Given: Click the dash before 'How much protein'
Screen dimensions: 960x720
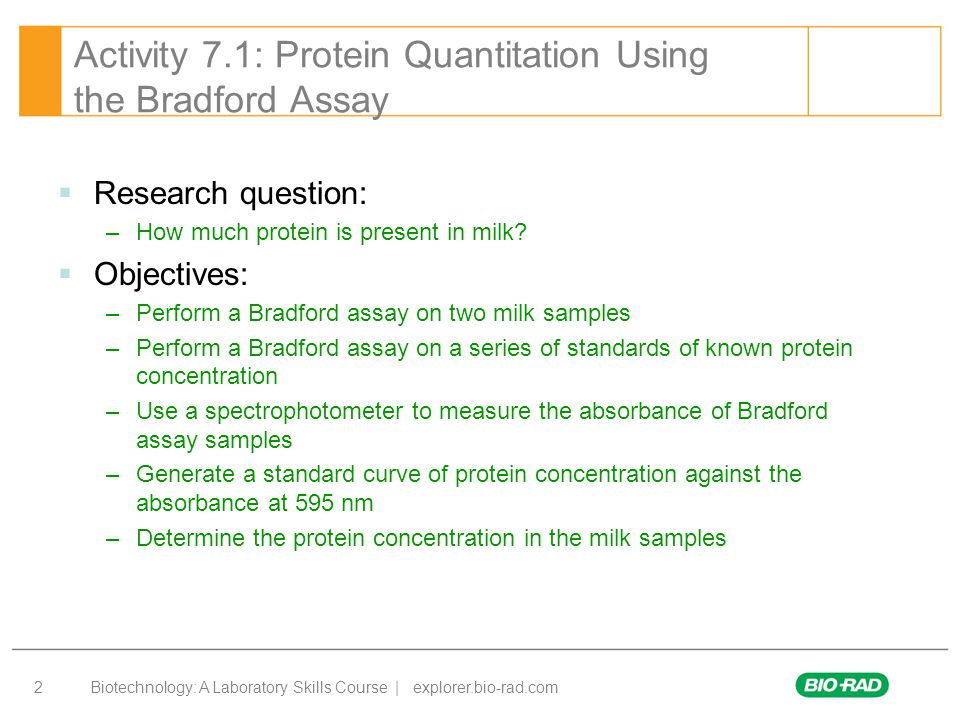Looking at the screenshot, I should tap(112, 233).
